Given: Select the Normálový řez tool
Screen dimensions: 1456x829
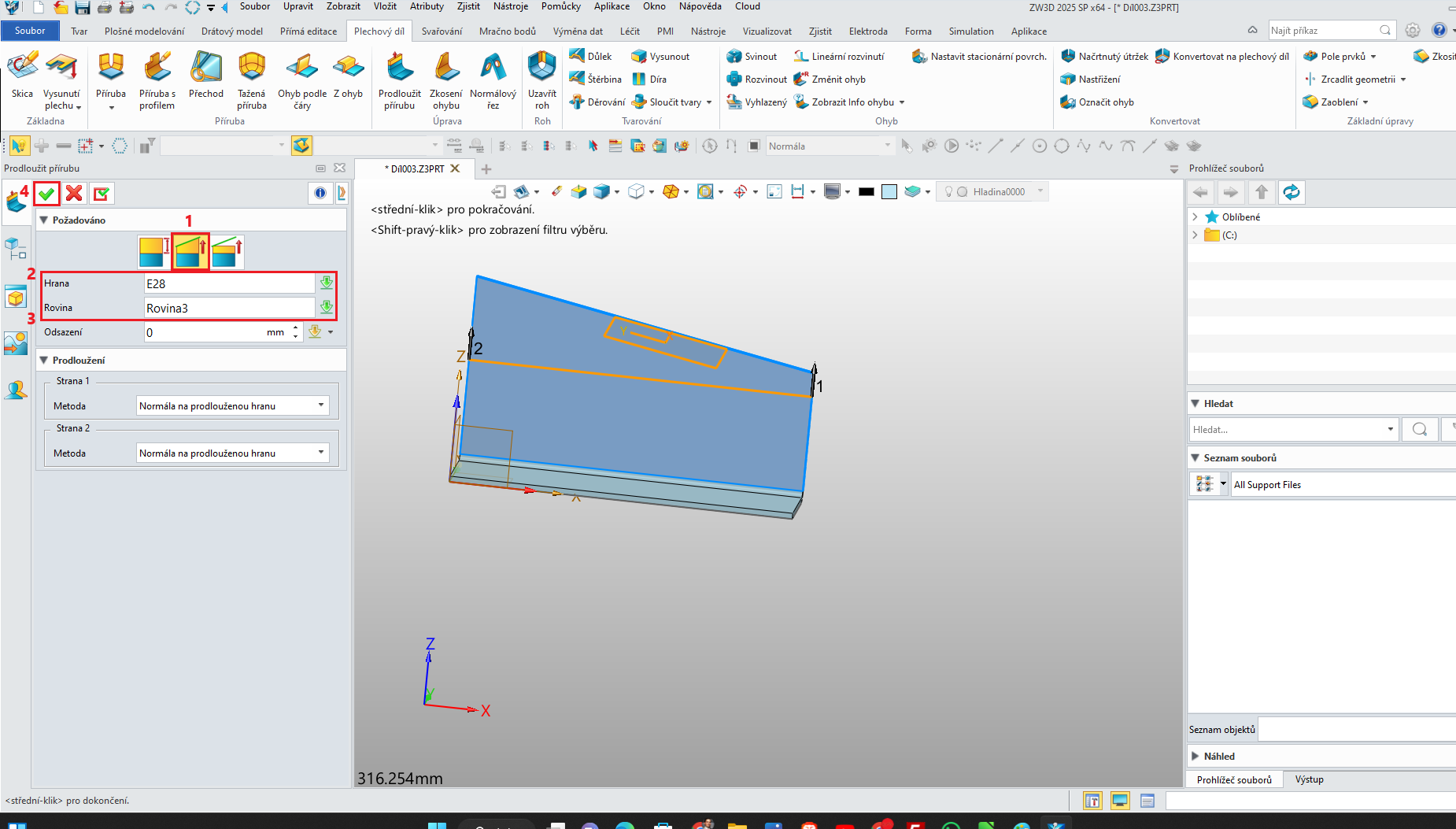Looking at the screenshot, I should click(493, 80).
